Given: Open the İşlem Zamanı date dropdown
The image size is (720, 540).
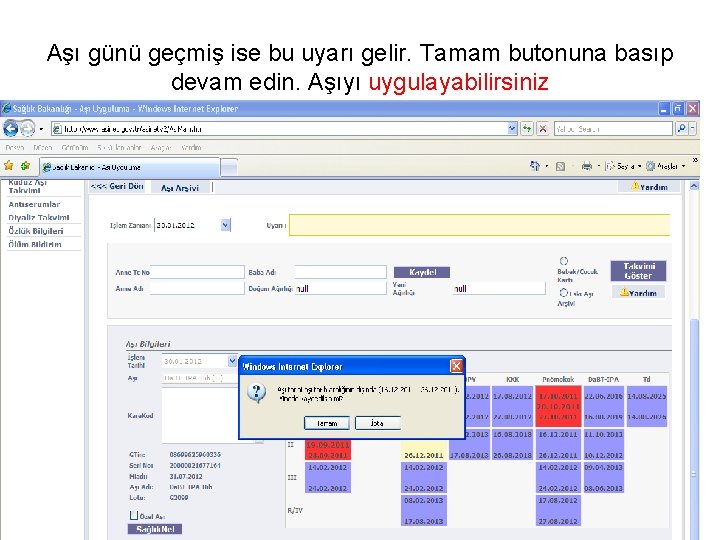Looking at the screenshot, I should point(225,225).
